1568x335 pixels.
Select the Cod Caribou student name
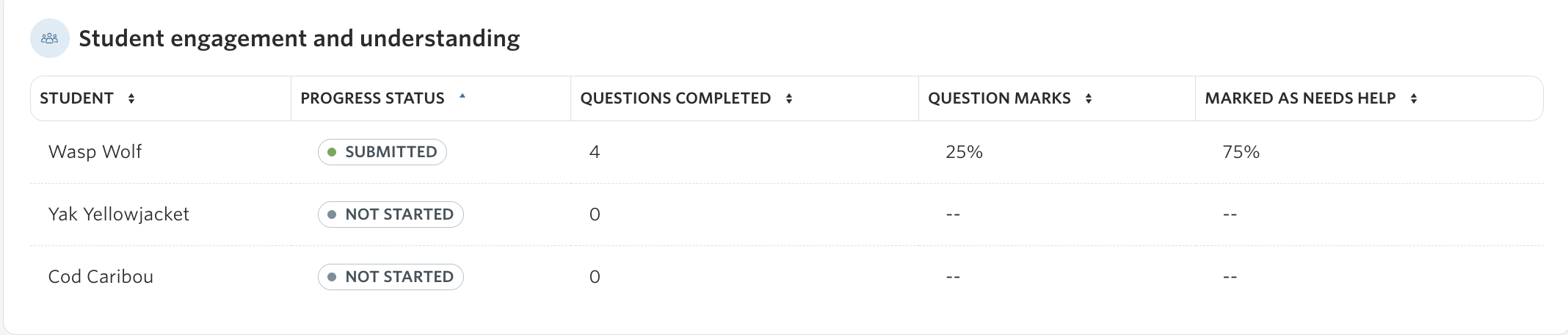pos(101,277)
